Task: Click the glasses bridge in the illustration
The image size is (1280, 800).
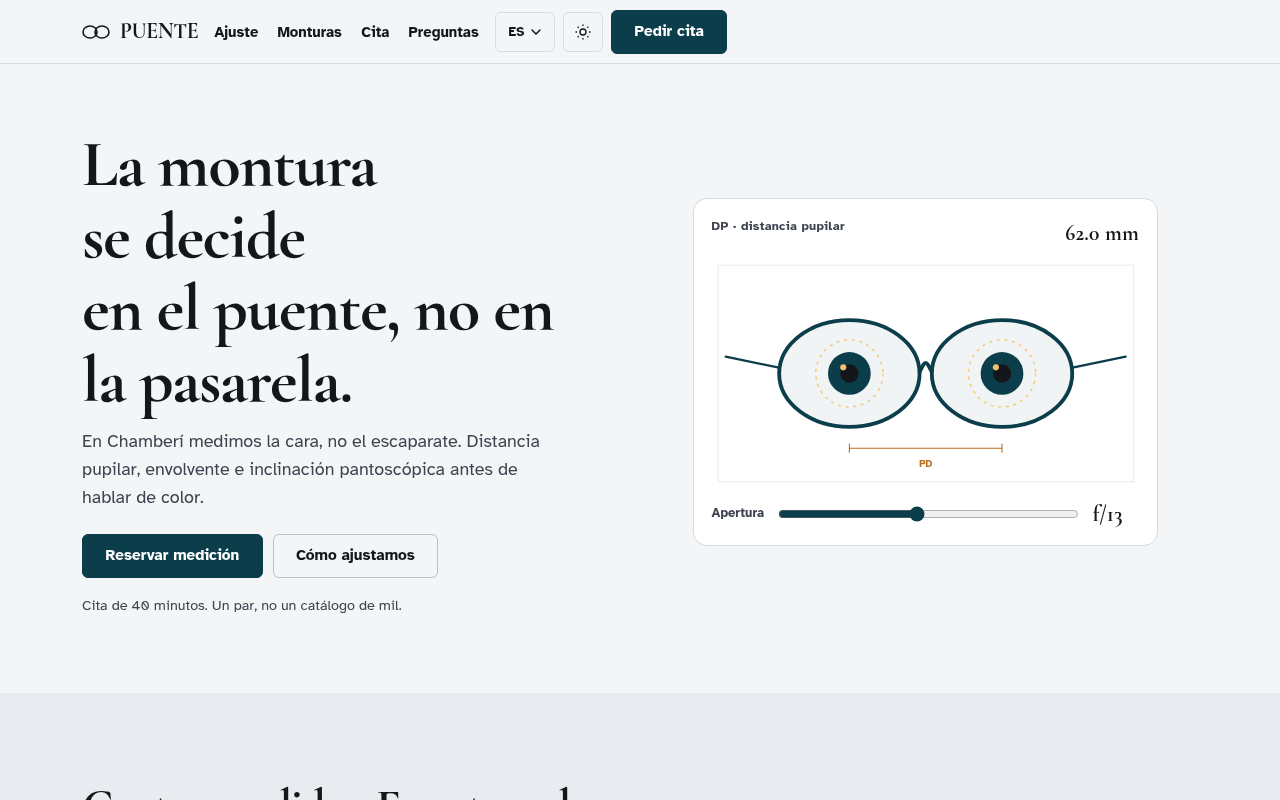Action: tap(926, 368)
